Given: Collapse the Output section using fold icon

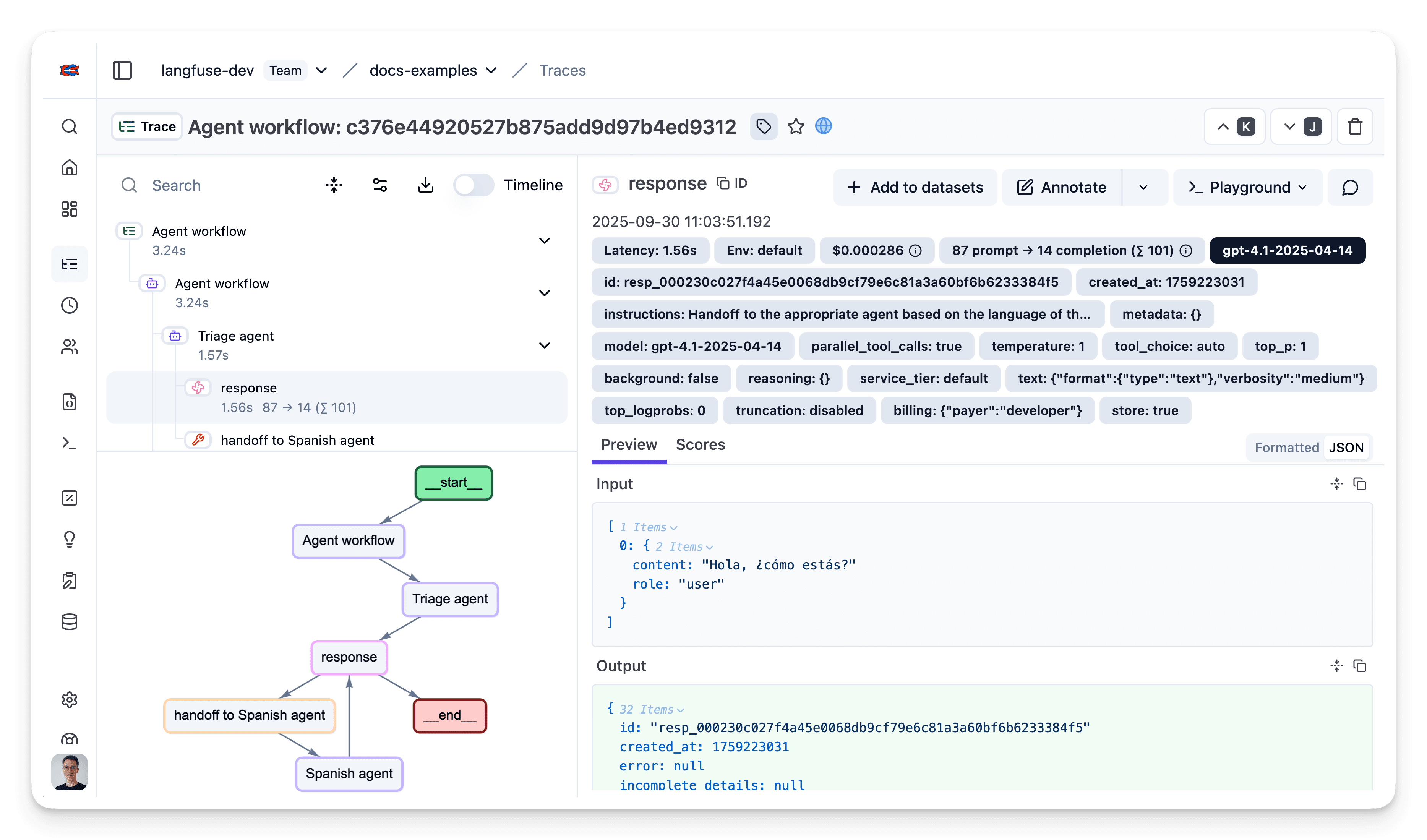Looking at the screenshot, I should [1337, 666].
